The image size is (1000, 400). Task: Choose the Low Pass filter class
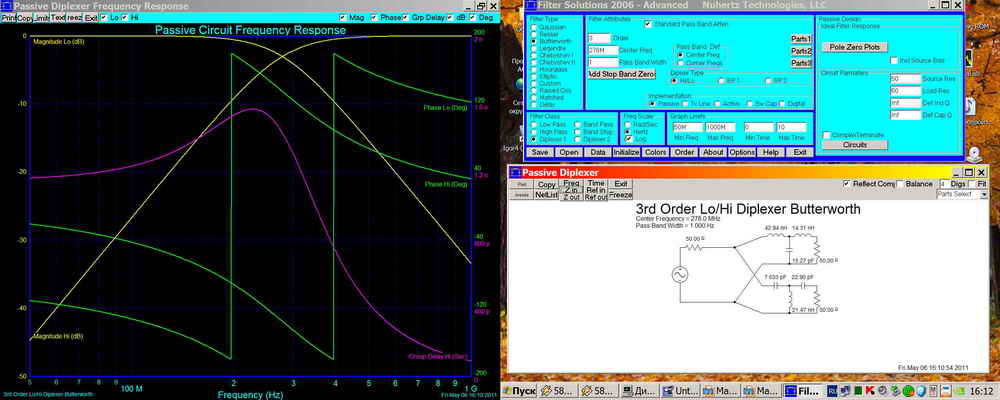pyautogui.click(x=534, y=124)
